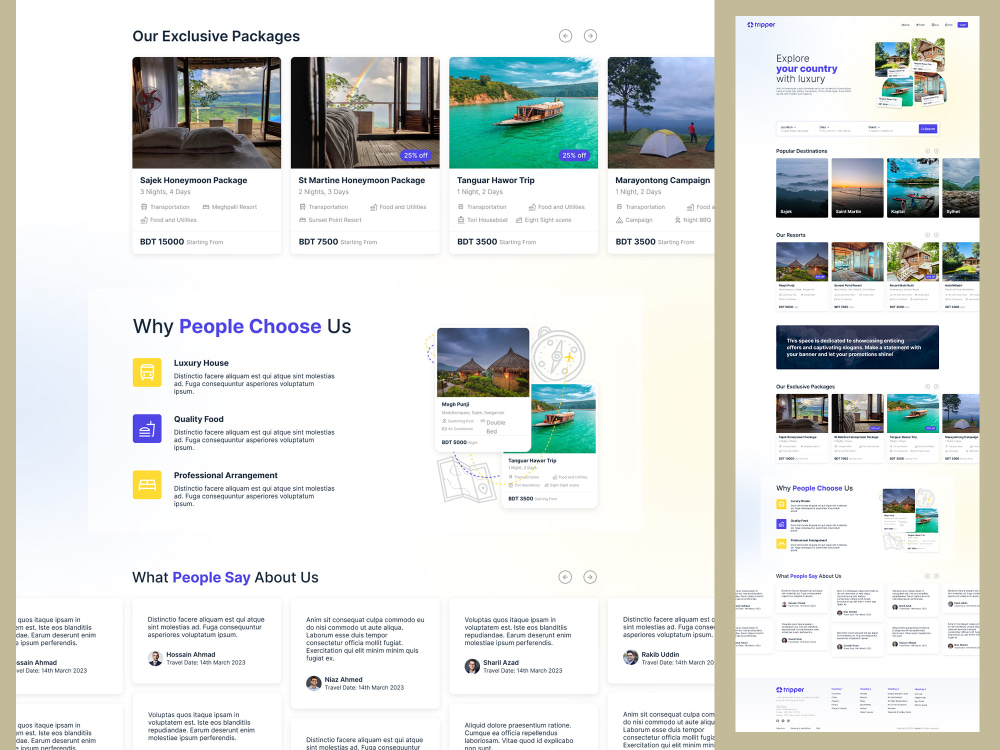Click previous arrow beside large What People Say heading

coord(565,577)
